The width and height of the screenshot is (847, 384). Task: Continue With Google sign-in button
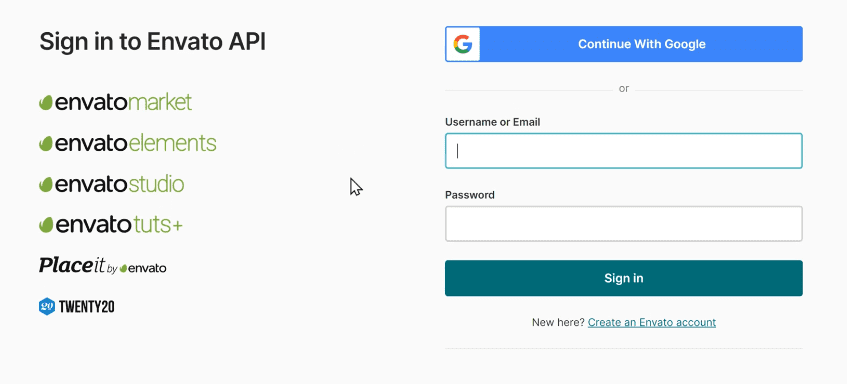click(x=624, y=44)
